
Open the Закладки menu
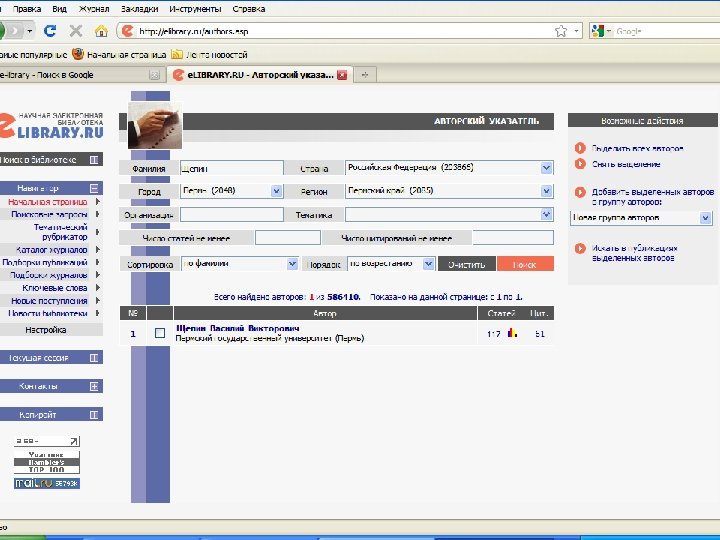click(139, 9)
